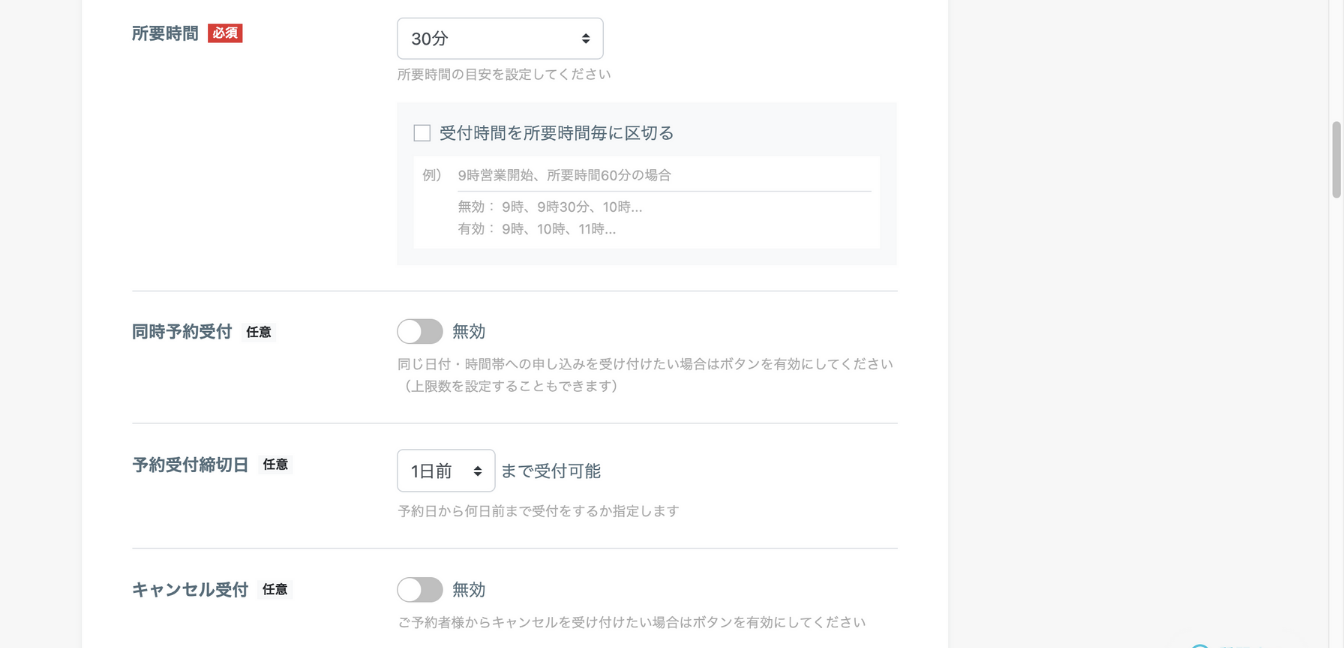Click the 例) 9時営業開始 example heading
Screen dimensions: 1344x648
pos(547,175)
